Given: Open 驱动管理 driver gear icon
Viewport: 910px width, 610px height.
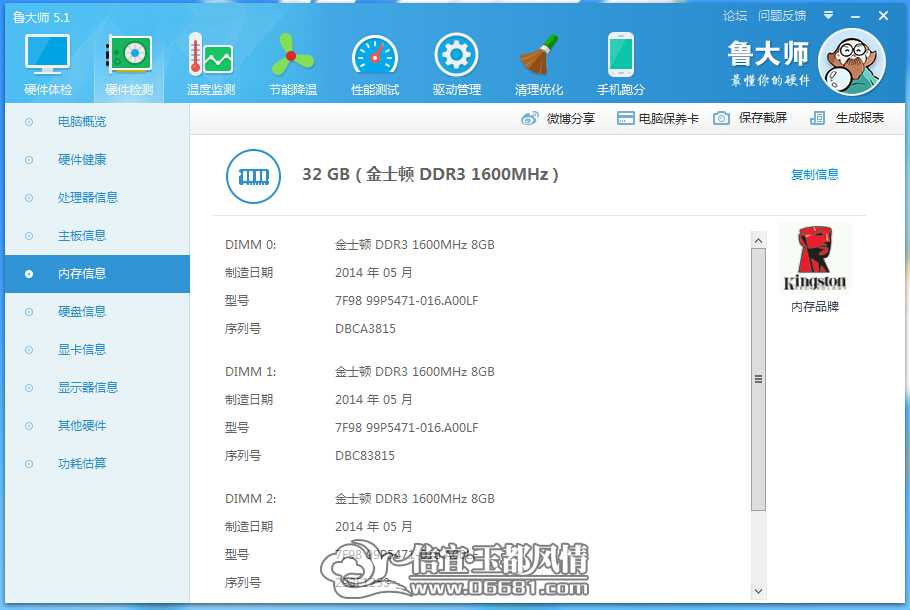Looking at the screenshot, I should [x=457, y=55].
